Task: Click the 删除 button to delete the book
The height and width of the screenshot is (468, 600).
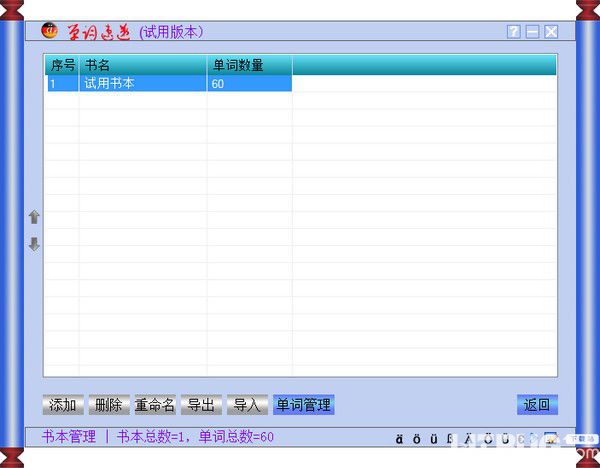Action: [109, 404]
